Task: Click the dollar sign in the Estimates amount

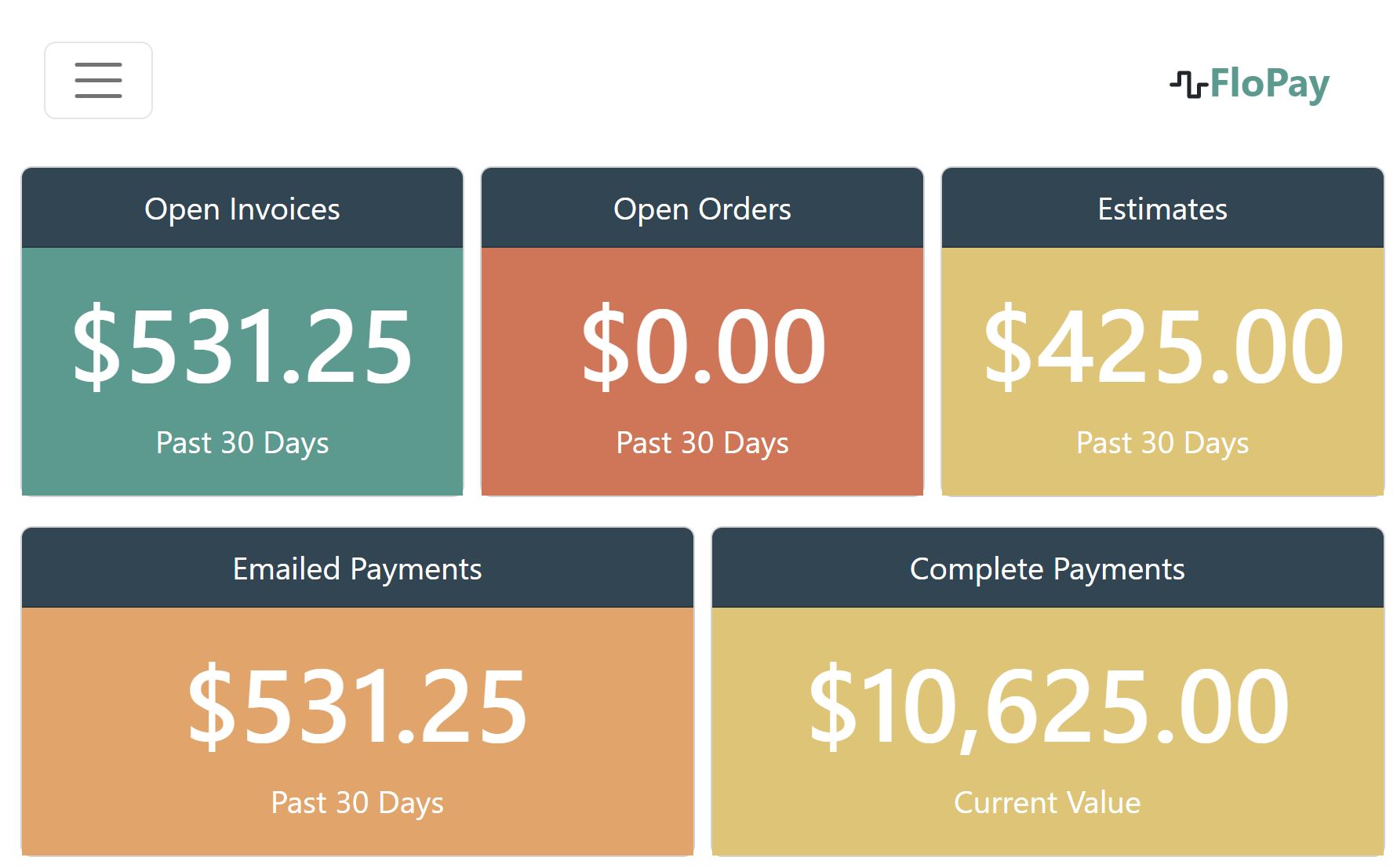Action: (1008, 346)
